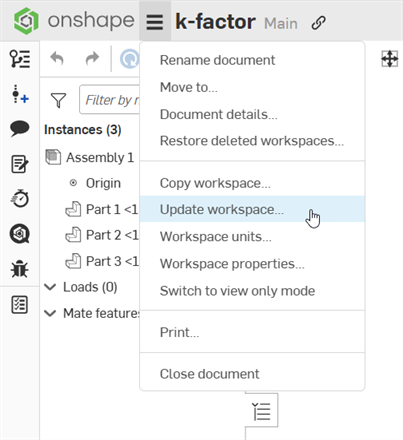Open the assembly list sidebar icon
Viewport: 403px width, 440px height.
[20, 59]
